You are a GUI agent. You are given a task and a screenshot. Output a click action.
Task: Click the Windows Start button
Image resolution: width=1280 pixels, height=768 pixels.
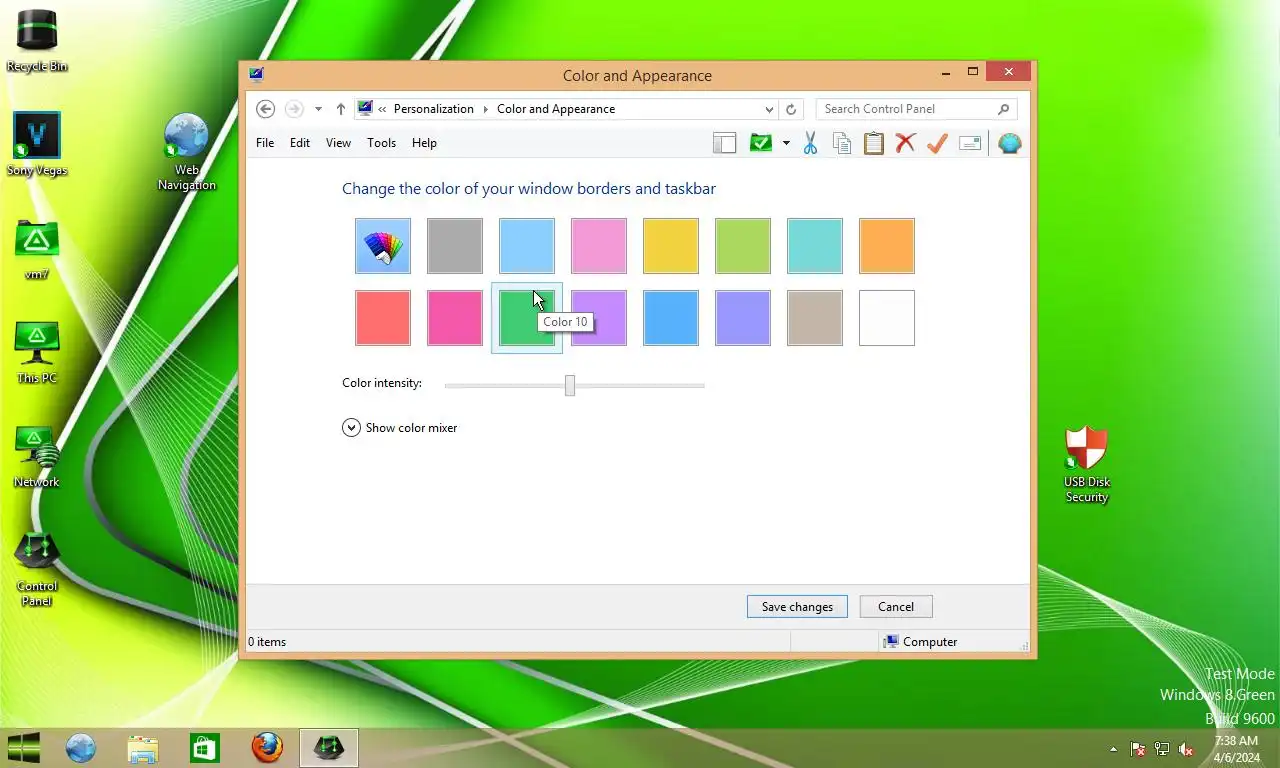(x=24, y=747)
